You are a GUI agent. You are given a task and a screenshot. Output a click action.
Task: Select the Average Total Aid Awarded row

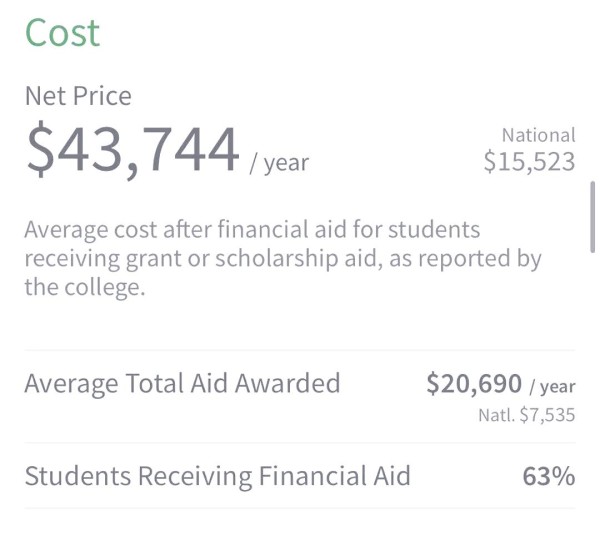300,396
